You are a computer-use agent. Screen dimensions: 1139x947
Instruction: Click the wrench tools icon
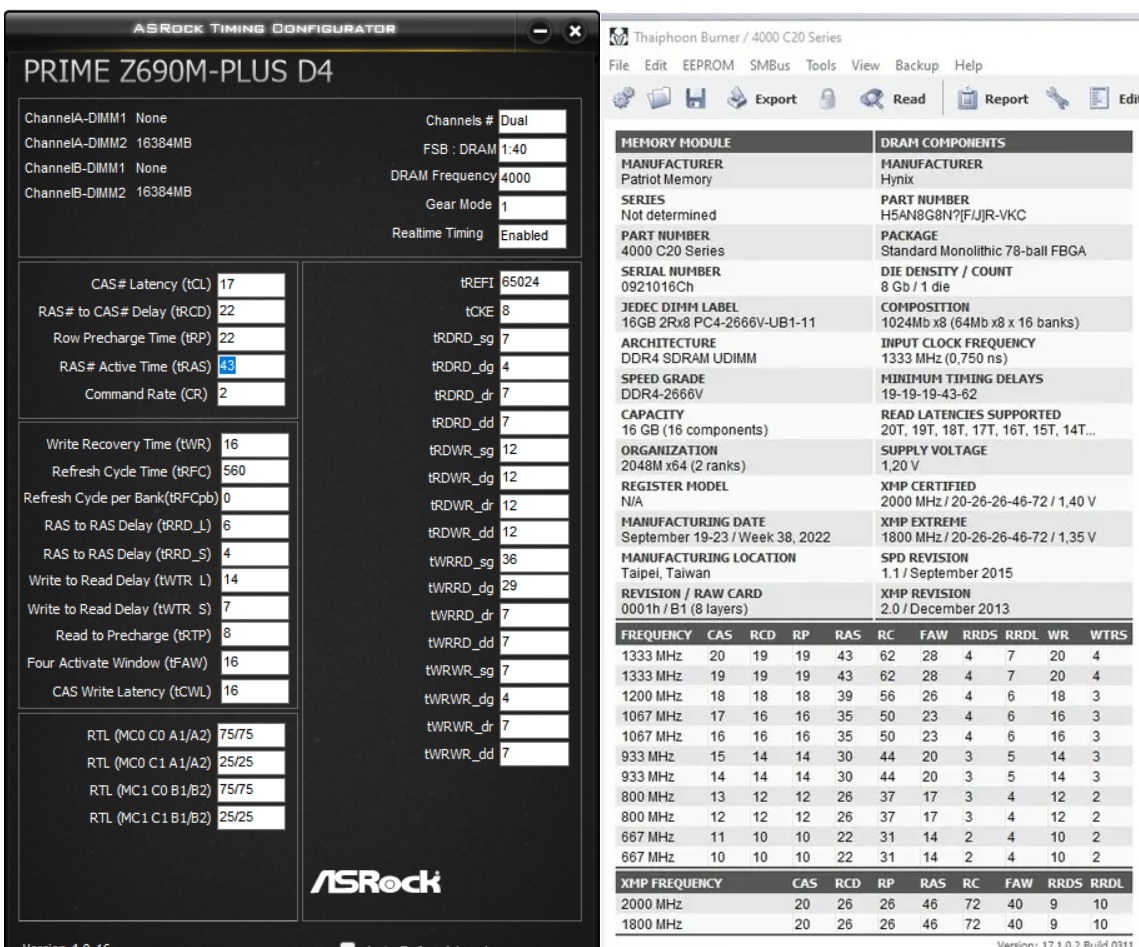click(x=1058, y=98)
